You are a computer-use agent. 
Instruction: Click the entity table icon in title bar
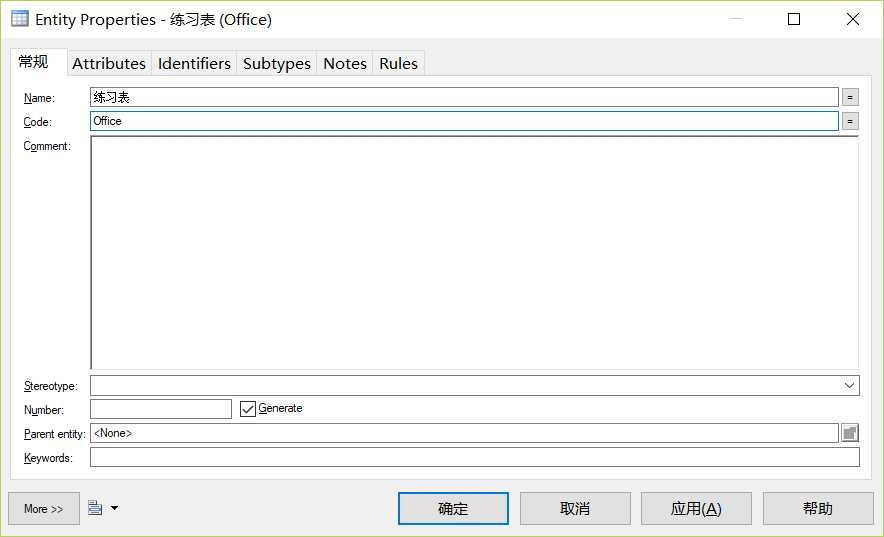[20, 19]
